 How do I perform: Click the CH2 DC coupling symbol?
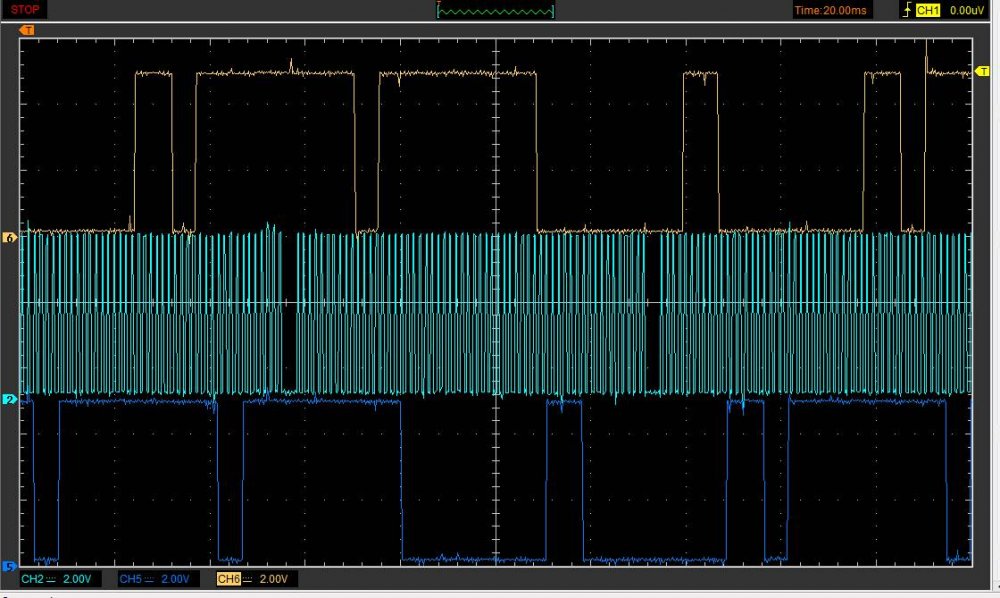[50, 579]
